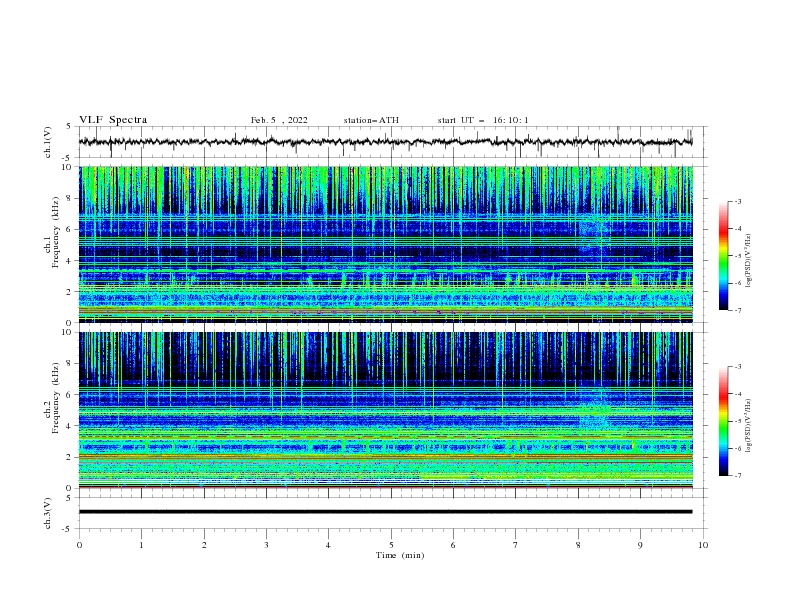Click the ch.2 frequency axis "6" tick label

point(69,395)
